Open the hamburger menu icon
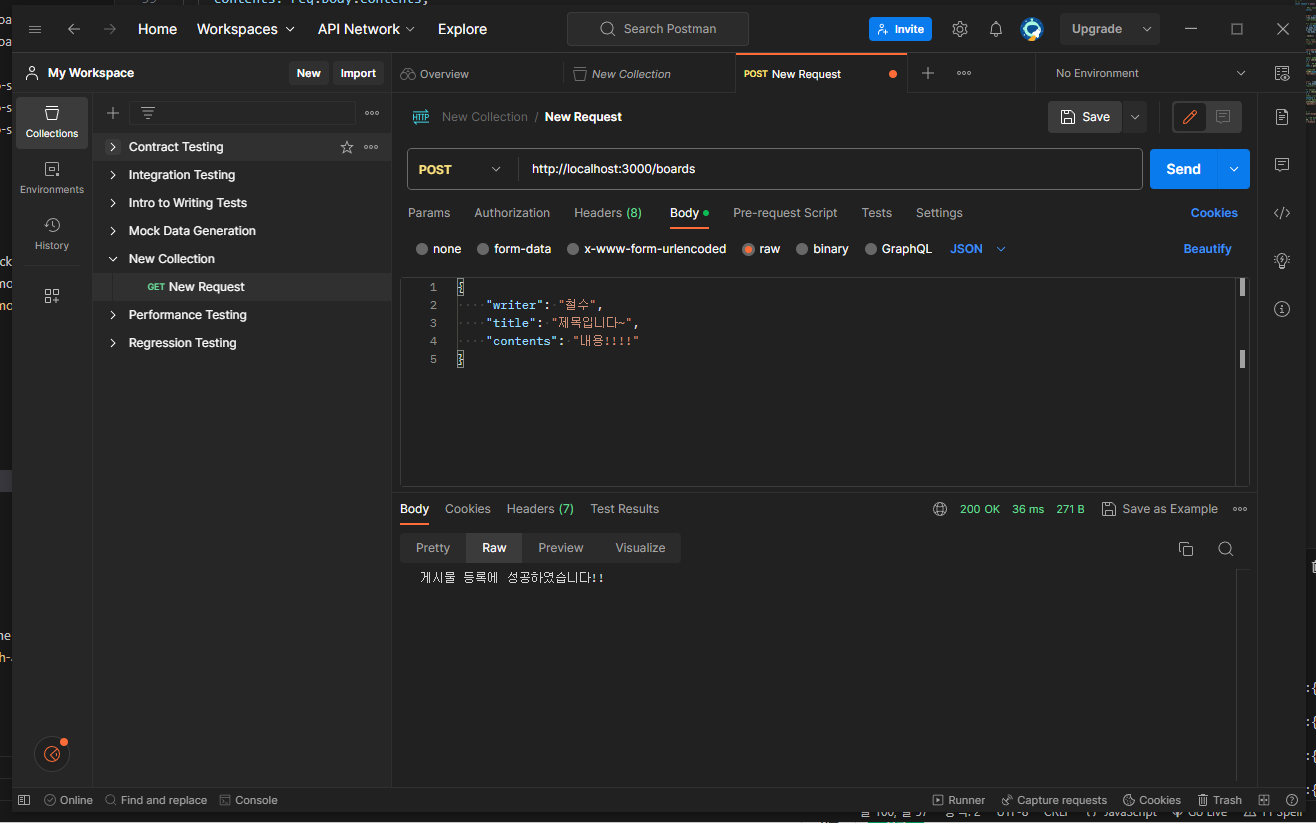Image resolution: width=1316 pixels, height=823 pixels. coord(36,29)
